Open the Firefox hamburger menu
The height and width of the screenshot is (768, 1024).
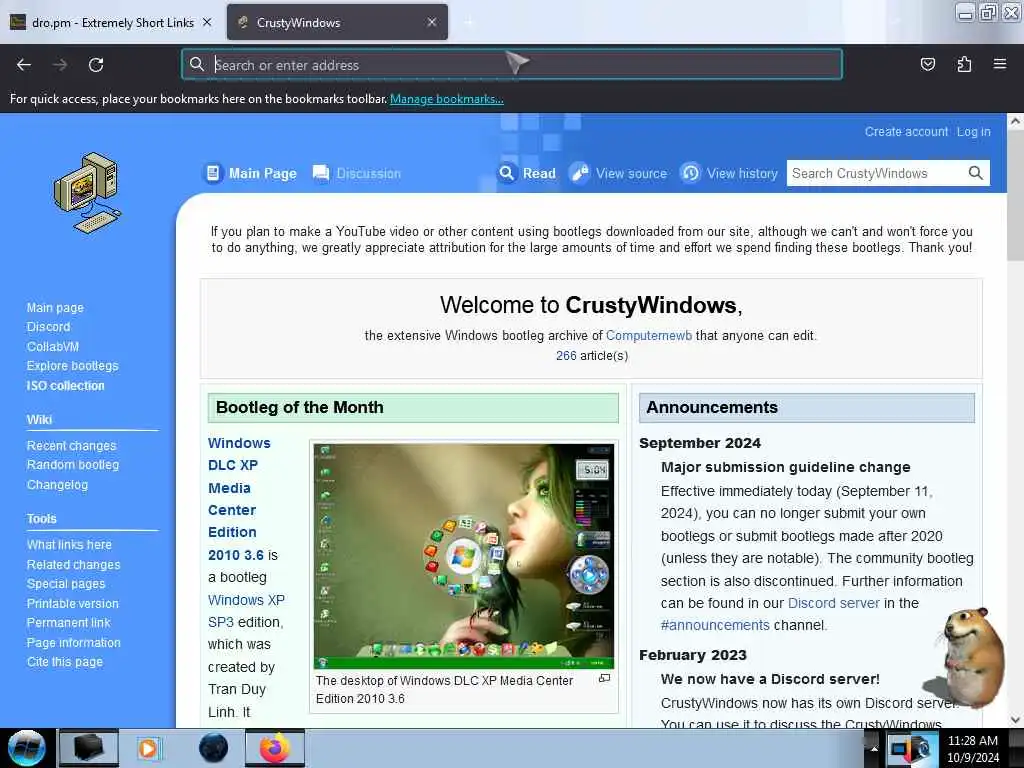1000,64
